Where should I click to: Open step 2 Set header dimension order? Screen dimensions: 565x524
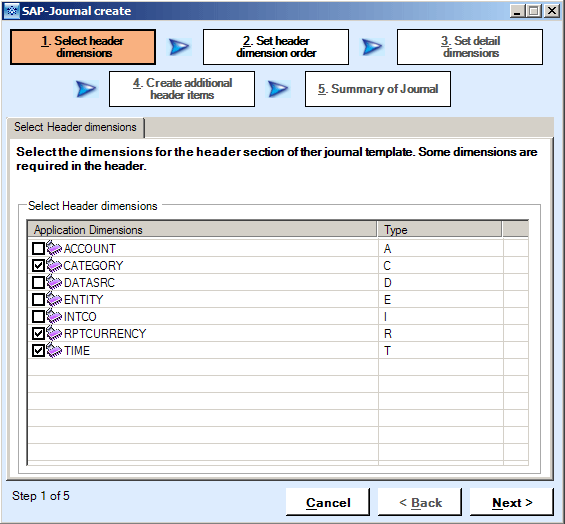tap(276, 47)
